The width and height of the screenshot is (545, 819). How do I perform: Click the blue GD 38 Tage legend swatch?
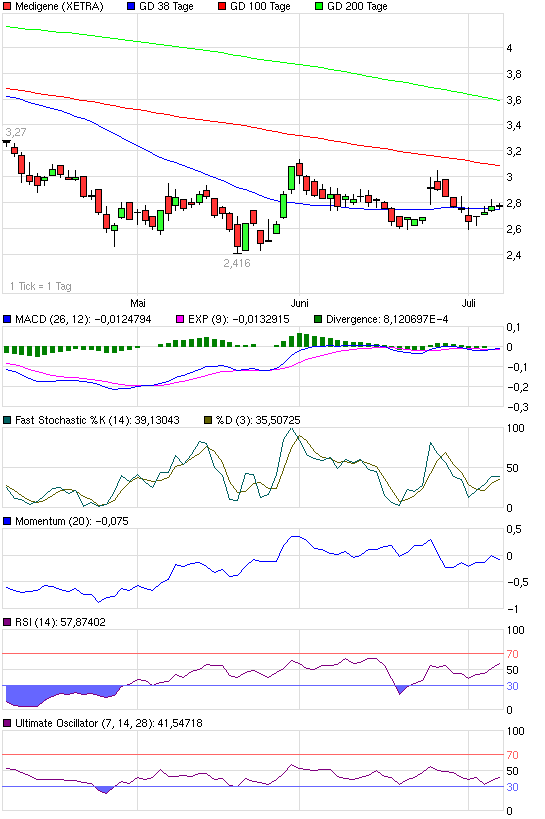point(131,6)
